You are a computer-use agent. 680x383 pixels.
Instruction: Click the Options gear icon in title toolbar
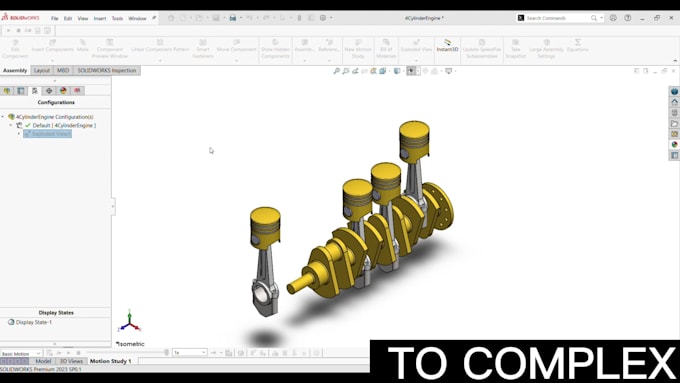tap(323, 18)
